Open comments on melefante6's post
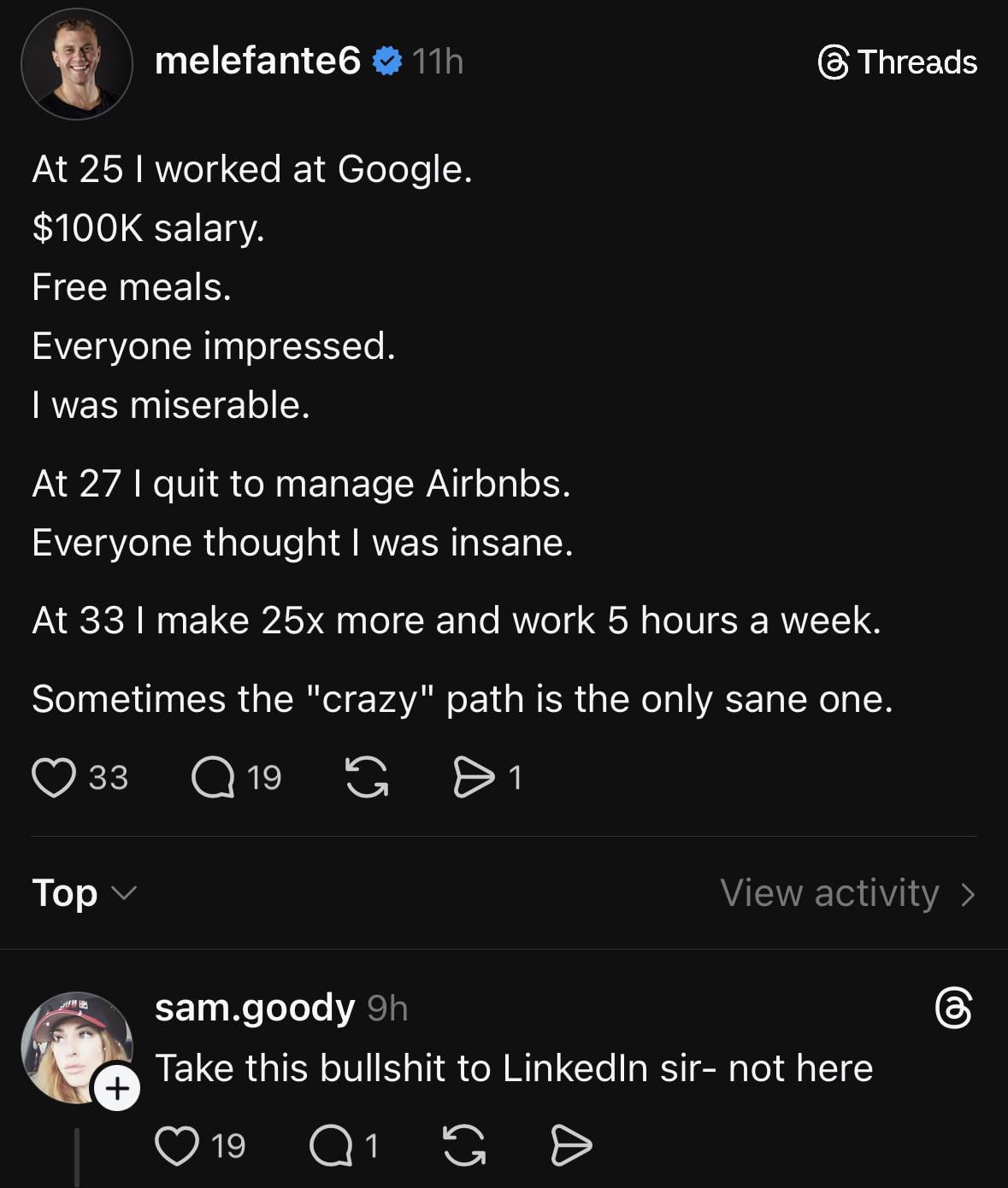This screenshot has width=1008, height=1188. [x=213, y=778]
